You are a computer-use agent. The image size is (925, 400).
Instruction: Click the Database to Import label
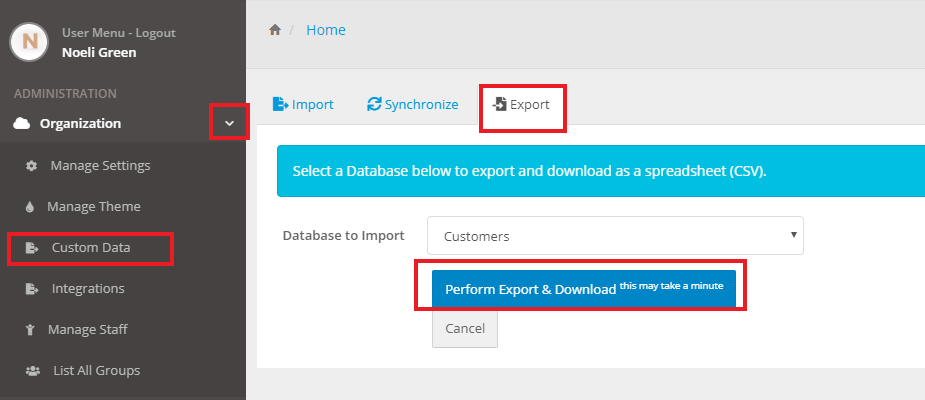click(x=343, y=235)
